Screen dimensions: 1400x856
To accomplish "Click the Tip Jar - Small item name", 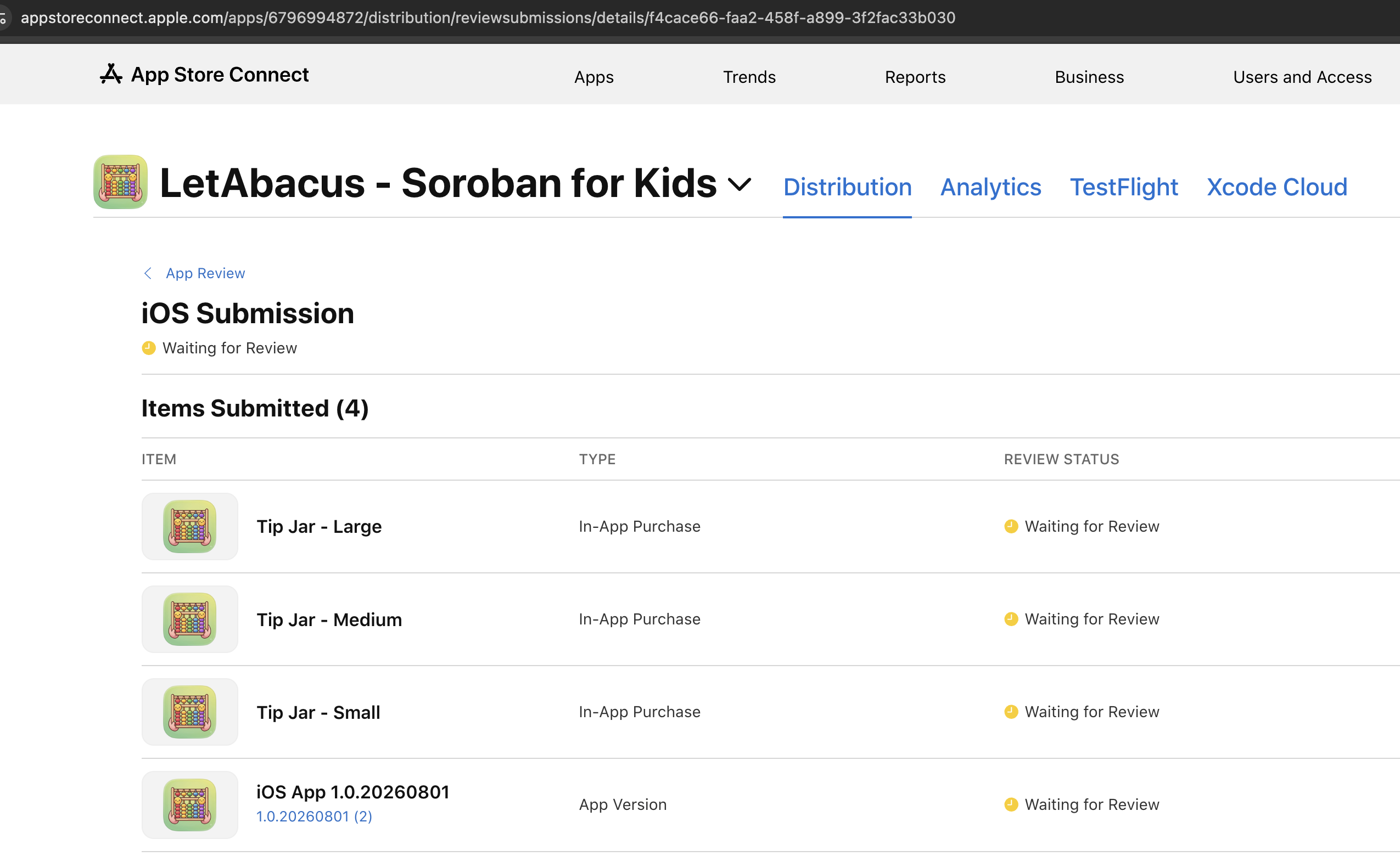I will tap(318, 712).
